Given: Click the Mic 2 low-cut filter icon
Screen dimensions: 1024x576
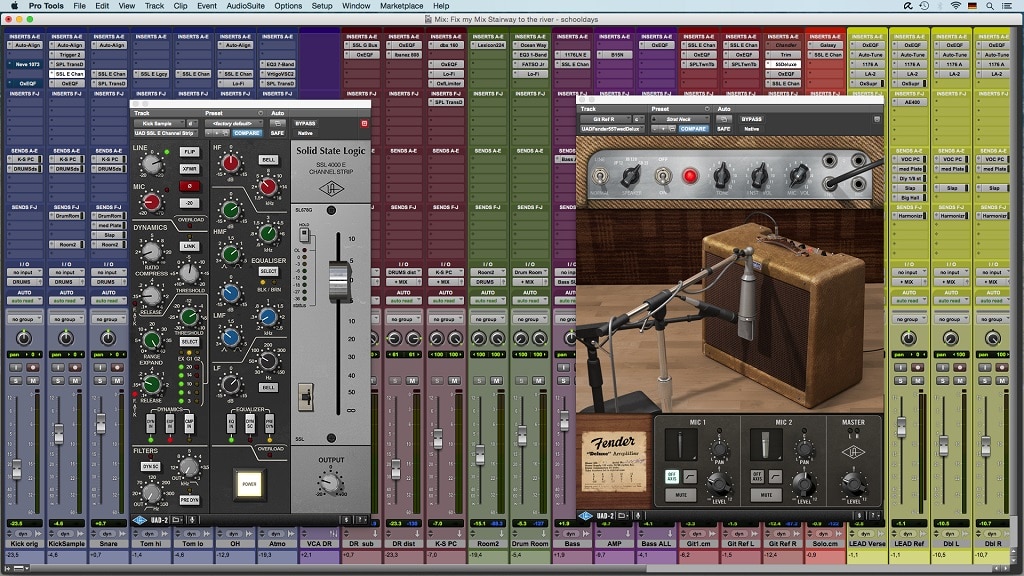Looking at the screenshot, I should click(x=775, y=476).
